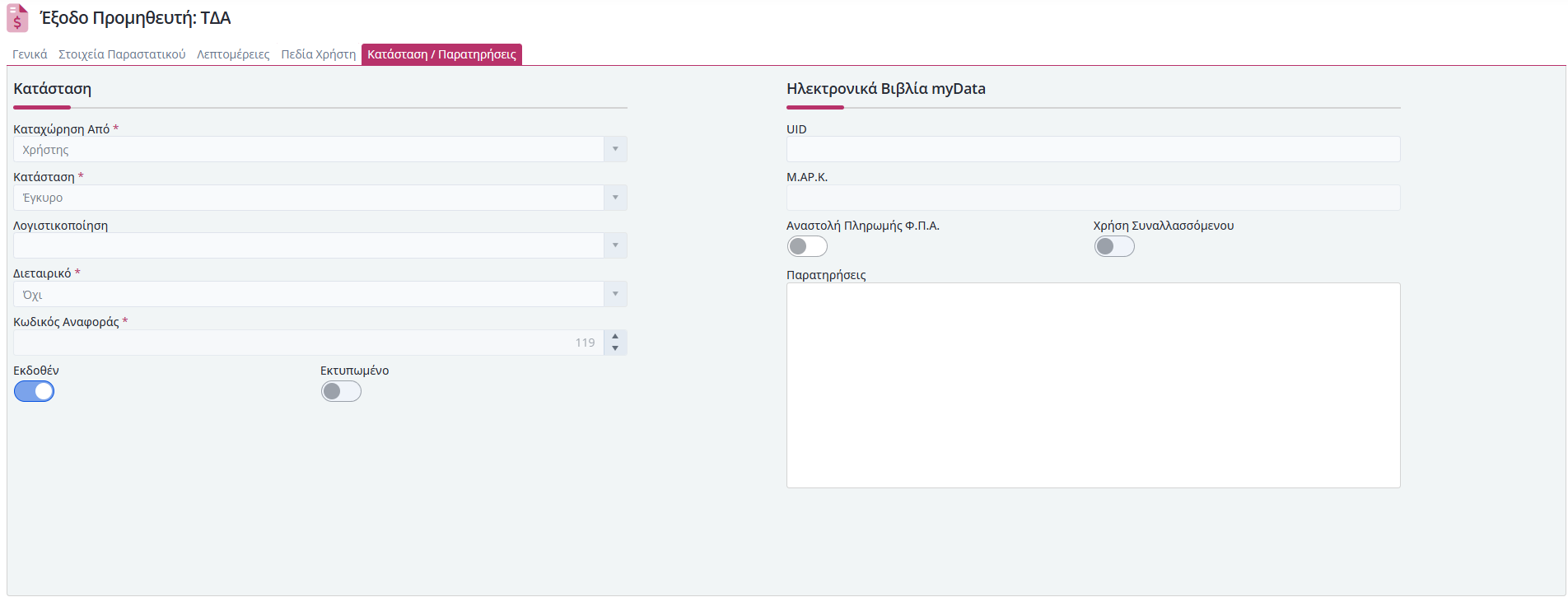Expand the Κατάσταση dropdown arrow
This screenshot has height=597, width=1568.
(x=615, y=198)
